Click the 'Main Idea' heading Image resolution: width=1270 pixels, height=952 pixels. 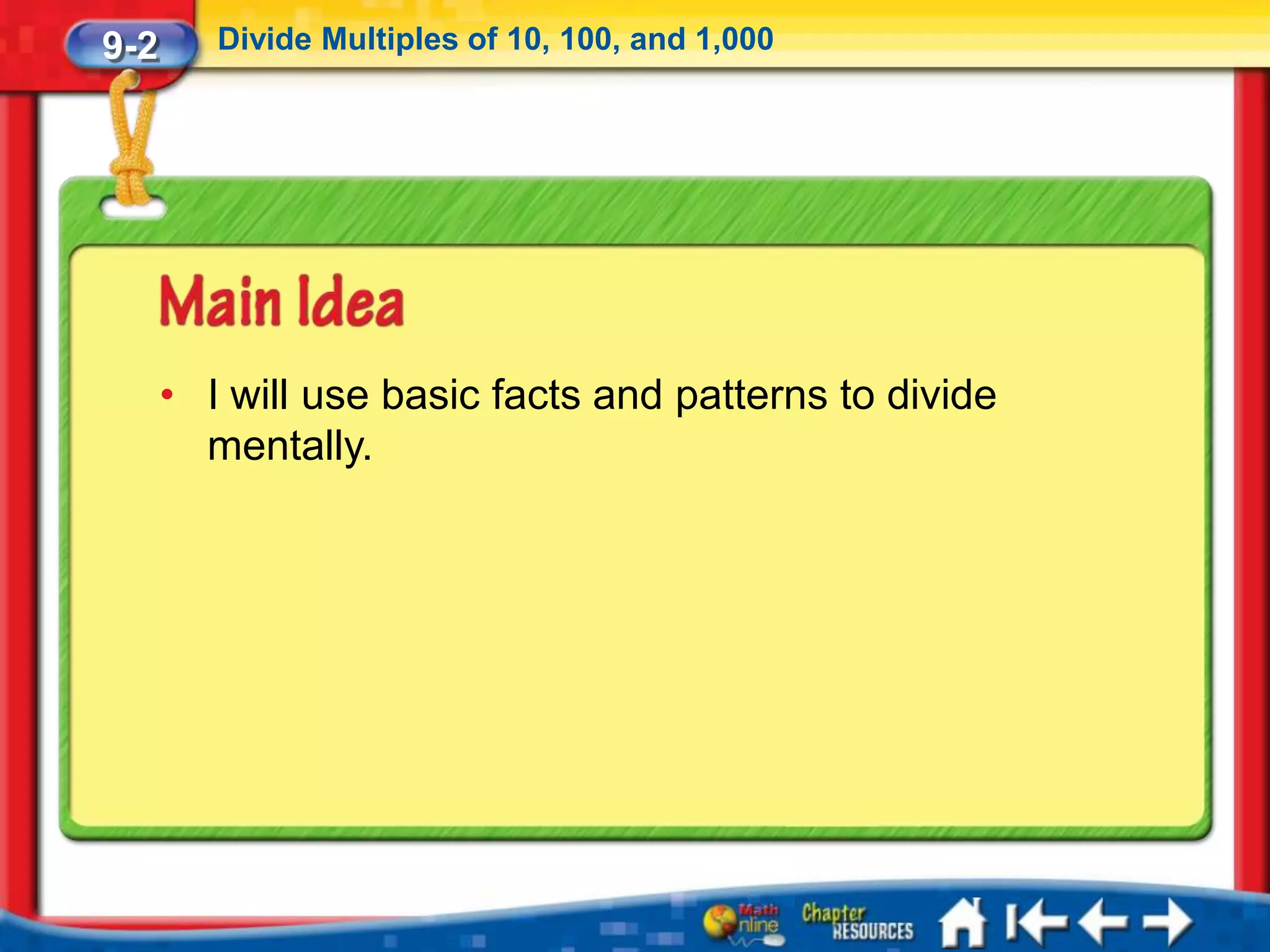click(282, 301)
